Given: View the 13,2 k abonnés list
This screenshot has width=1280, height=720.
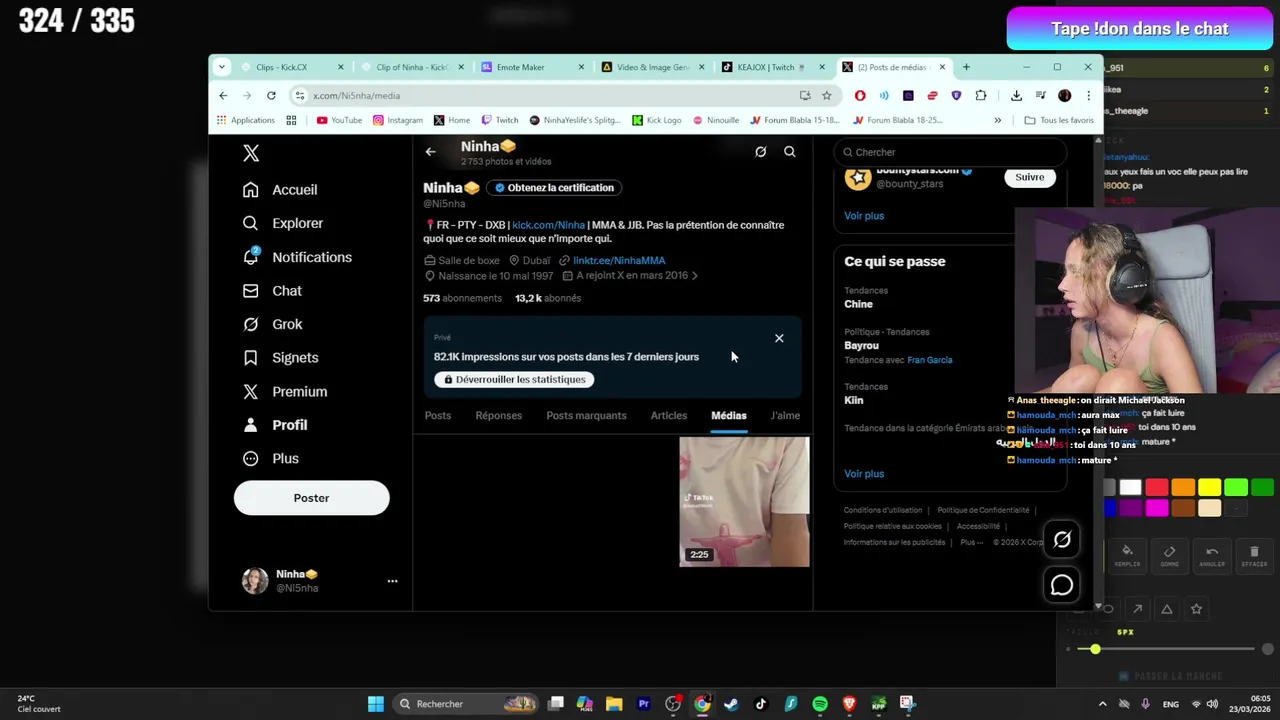Looking at the screenshot, I should coord(548,298).
